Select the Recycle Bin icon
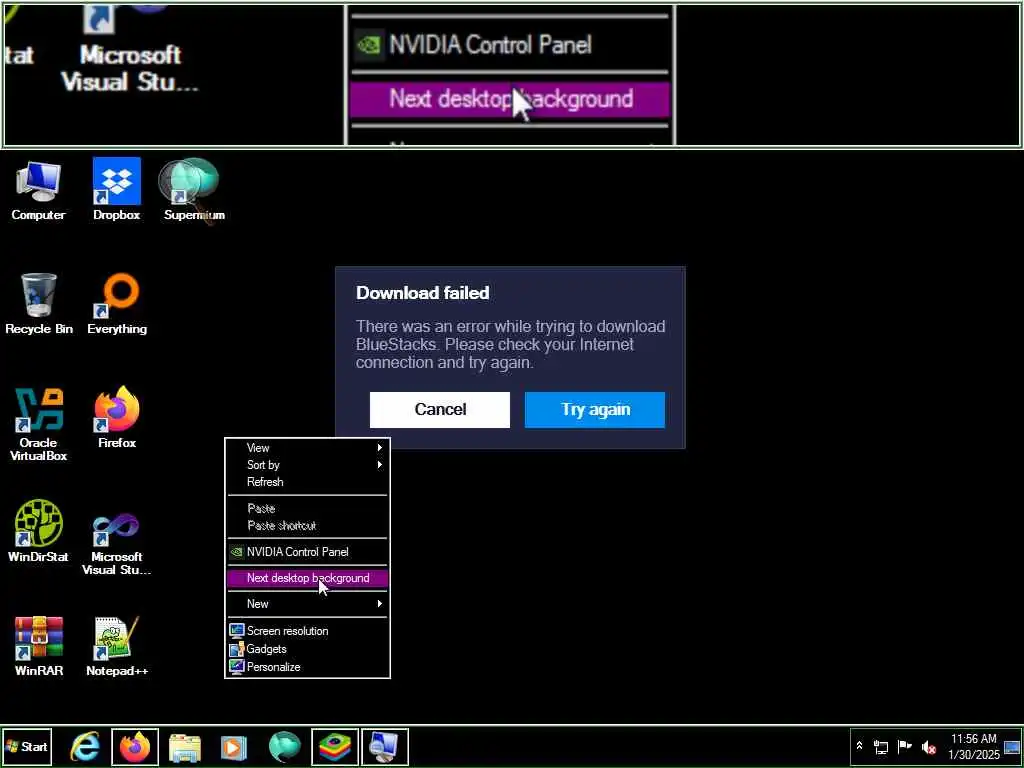This screenshot has height=768, width=1024. click(39, 304)
